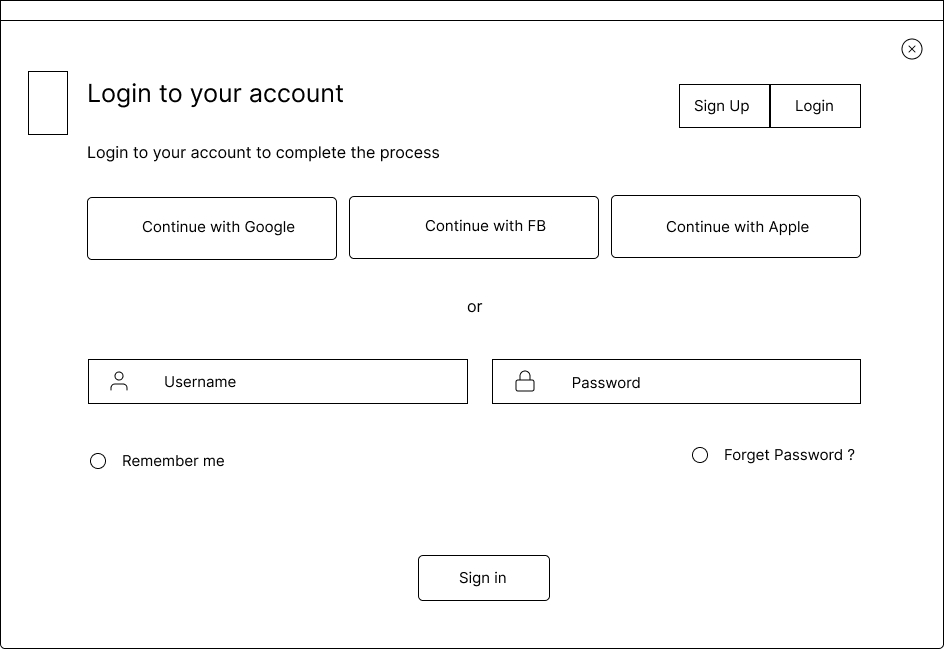Click the subtitle about completing the process

point(263,153)
